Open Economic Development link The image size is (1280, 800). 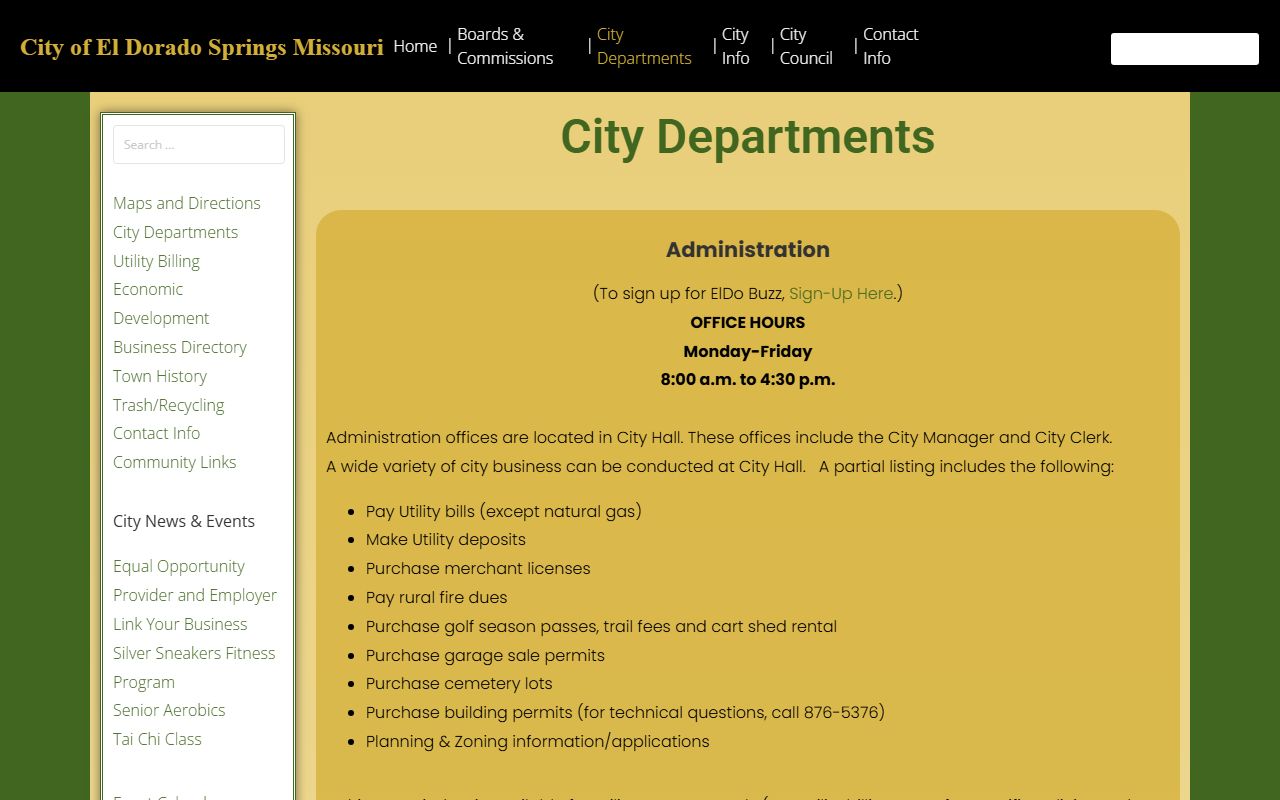161,304
